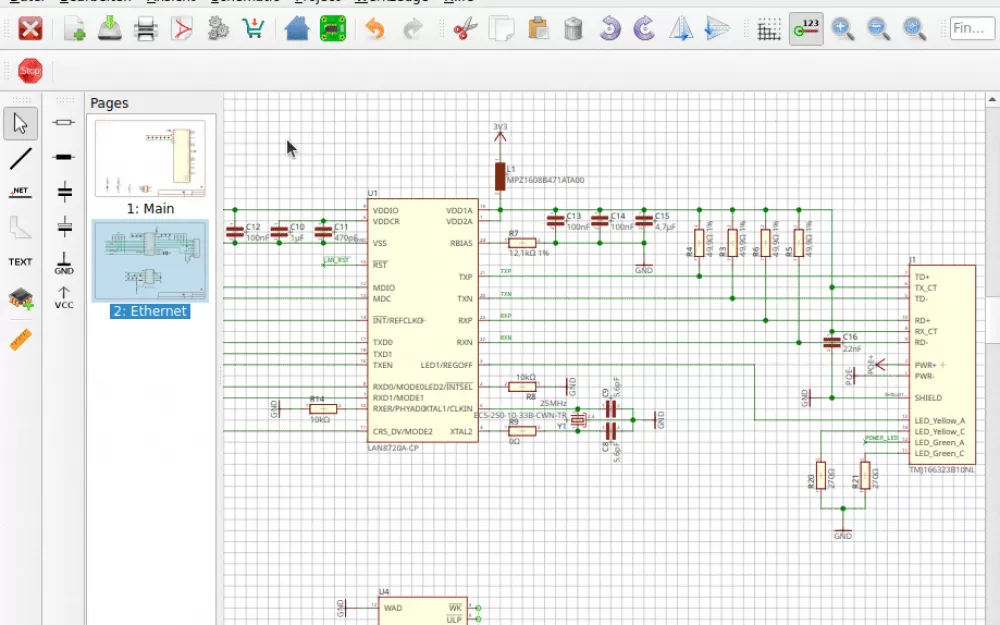Open the 1: Main page thumbnail
The width and height of the screenshot is (1000, 625).
151,158
